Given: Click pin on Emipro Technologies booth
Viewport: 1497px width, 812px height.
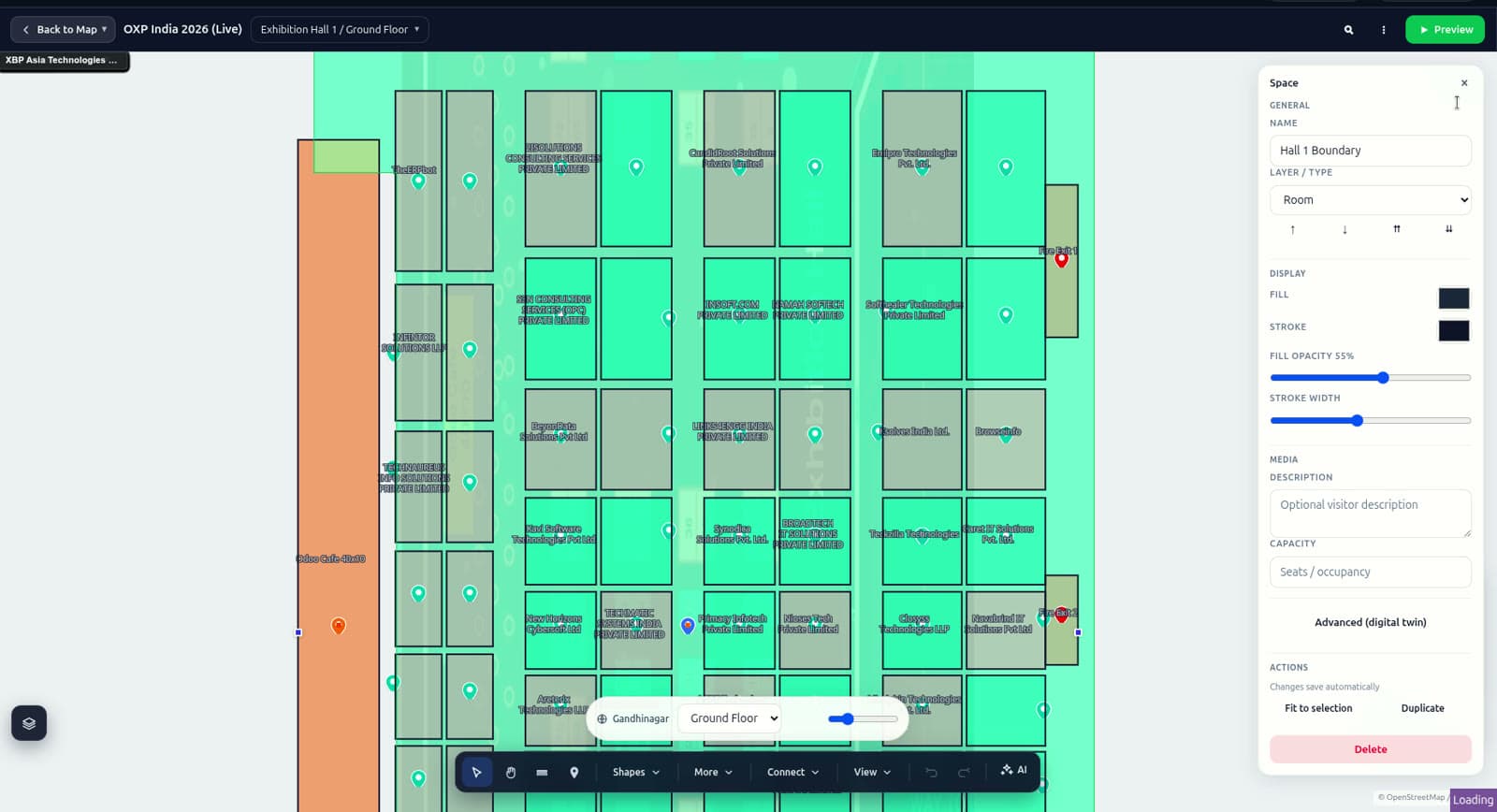Looking at the screenshot, I should [922, 167].
